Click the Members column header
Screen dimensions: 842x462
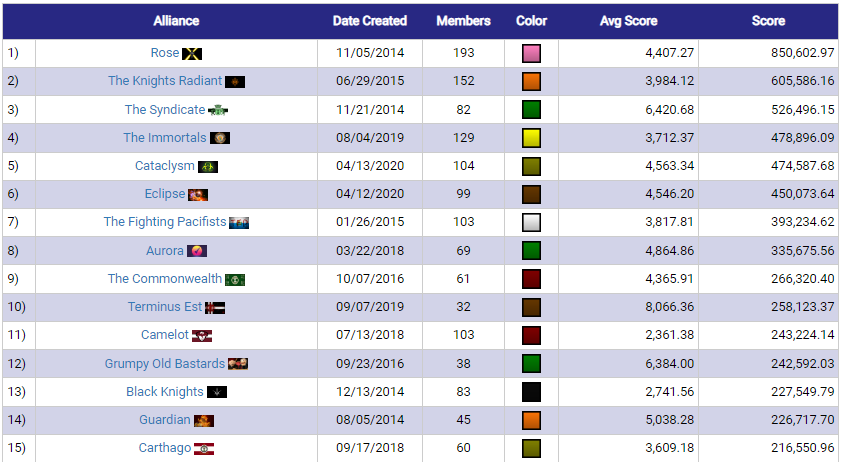463,21
